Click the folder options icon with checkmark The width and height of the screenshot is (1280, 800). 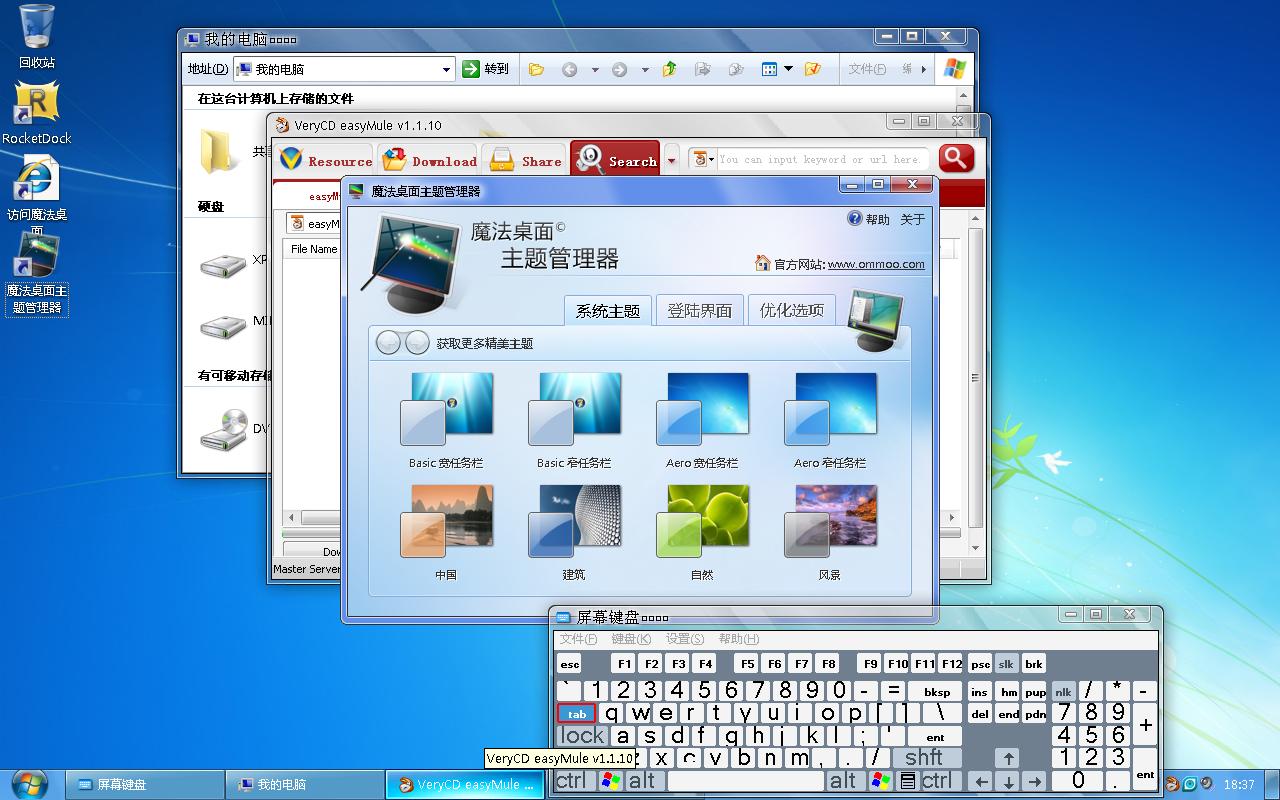[x=812, y=69]
